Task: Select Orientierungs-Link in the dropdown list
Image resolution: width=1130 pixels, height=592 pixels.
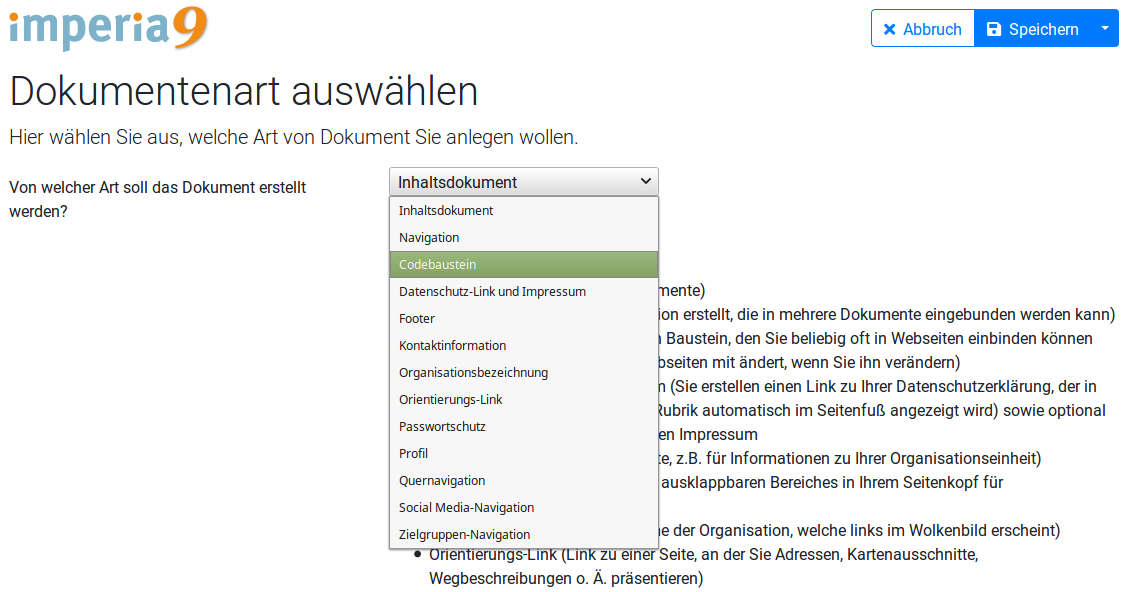Action: [x=450, y=400]
